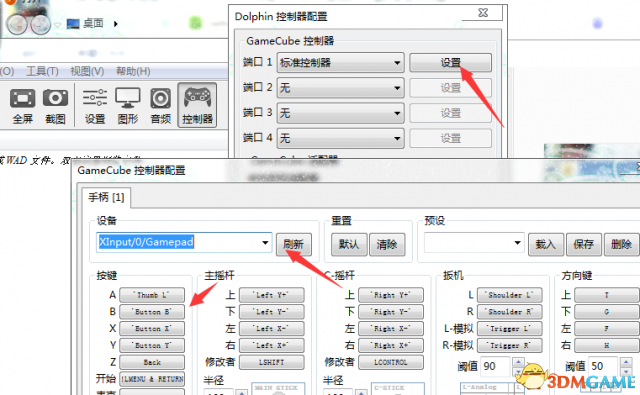Viewport: 640px width, 395px height.
Task: Click trigger R mapping 'Shoulder R'
Action: click(x=510, y=312)
